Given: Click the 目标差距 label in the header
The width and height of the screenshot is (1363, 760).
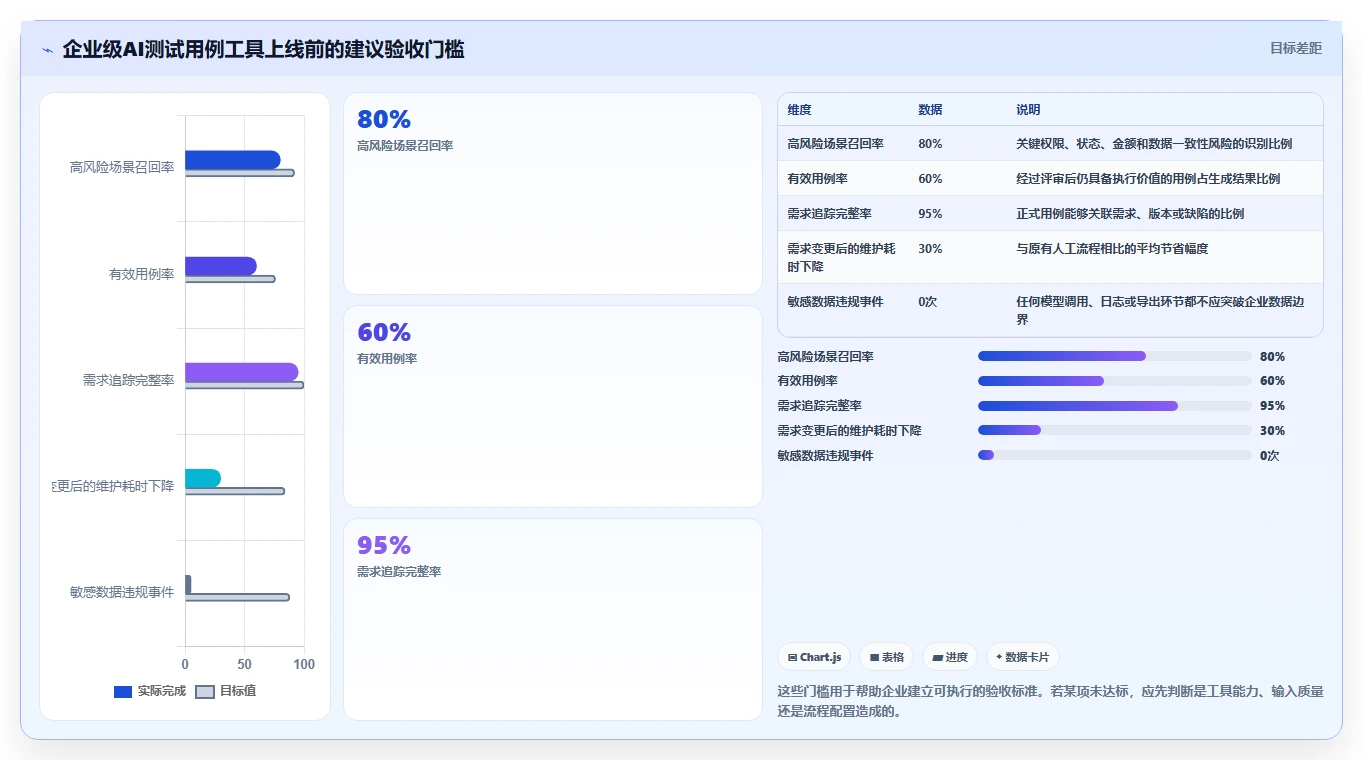Looking at the screenshot, I should coord(1295,48).
